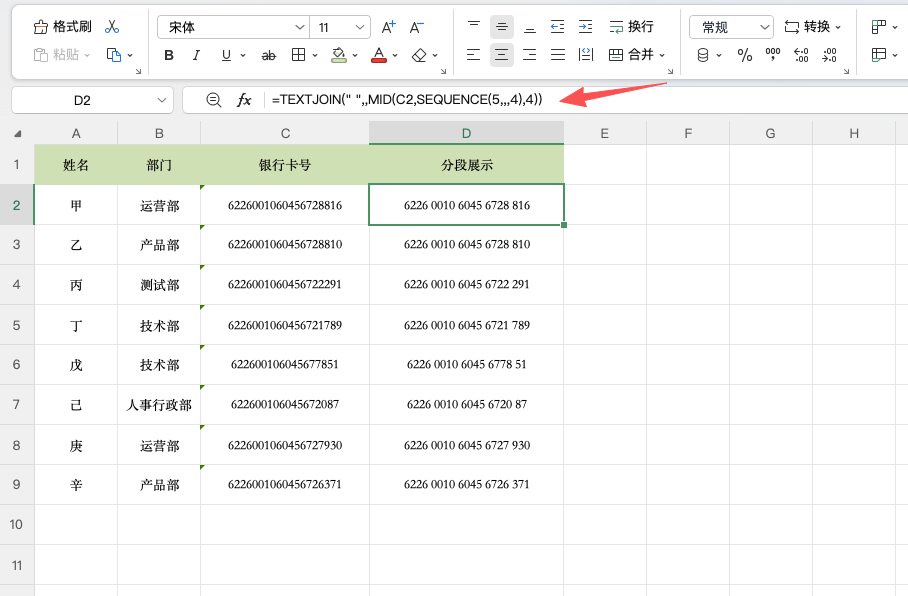
Task: Click cell 测试部
Action: point(159,285)
